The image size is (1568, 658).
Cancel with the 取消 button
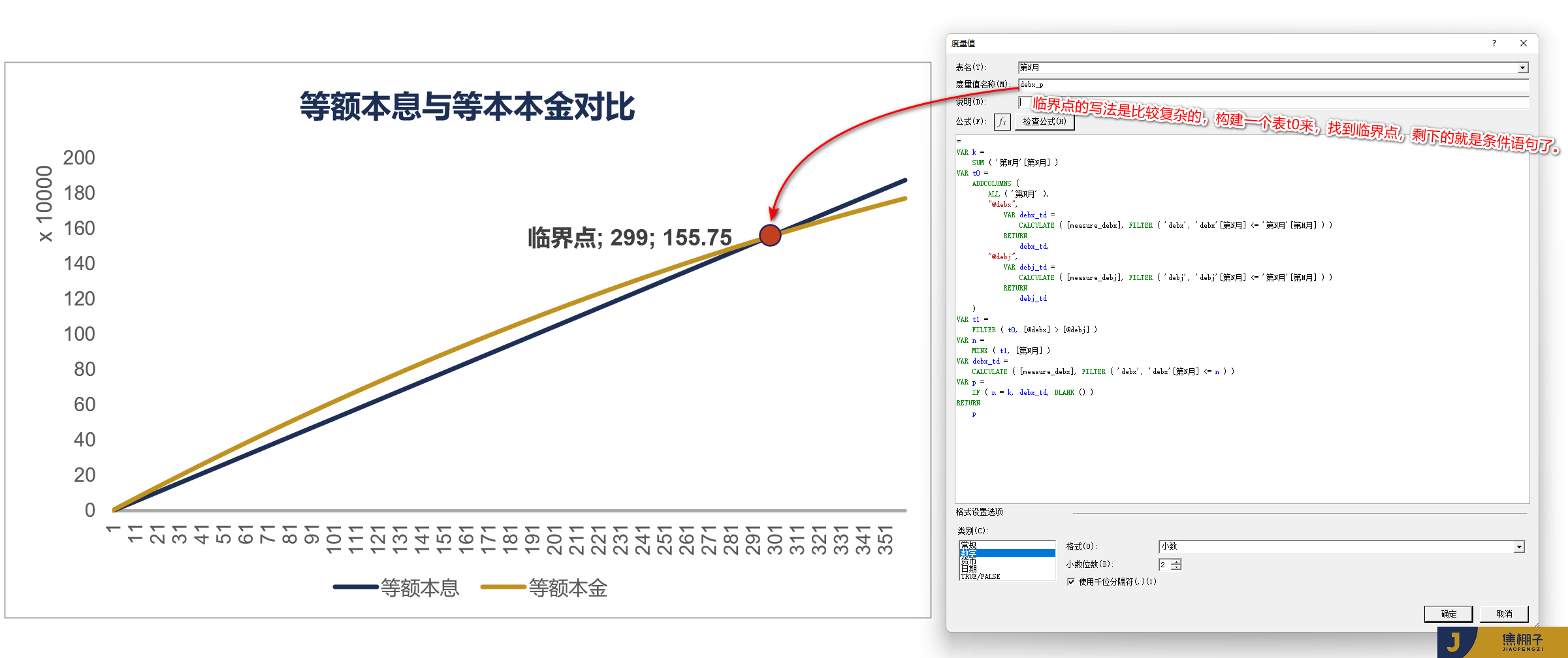tap(1503, 614)
